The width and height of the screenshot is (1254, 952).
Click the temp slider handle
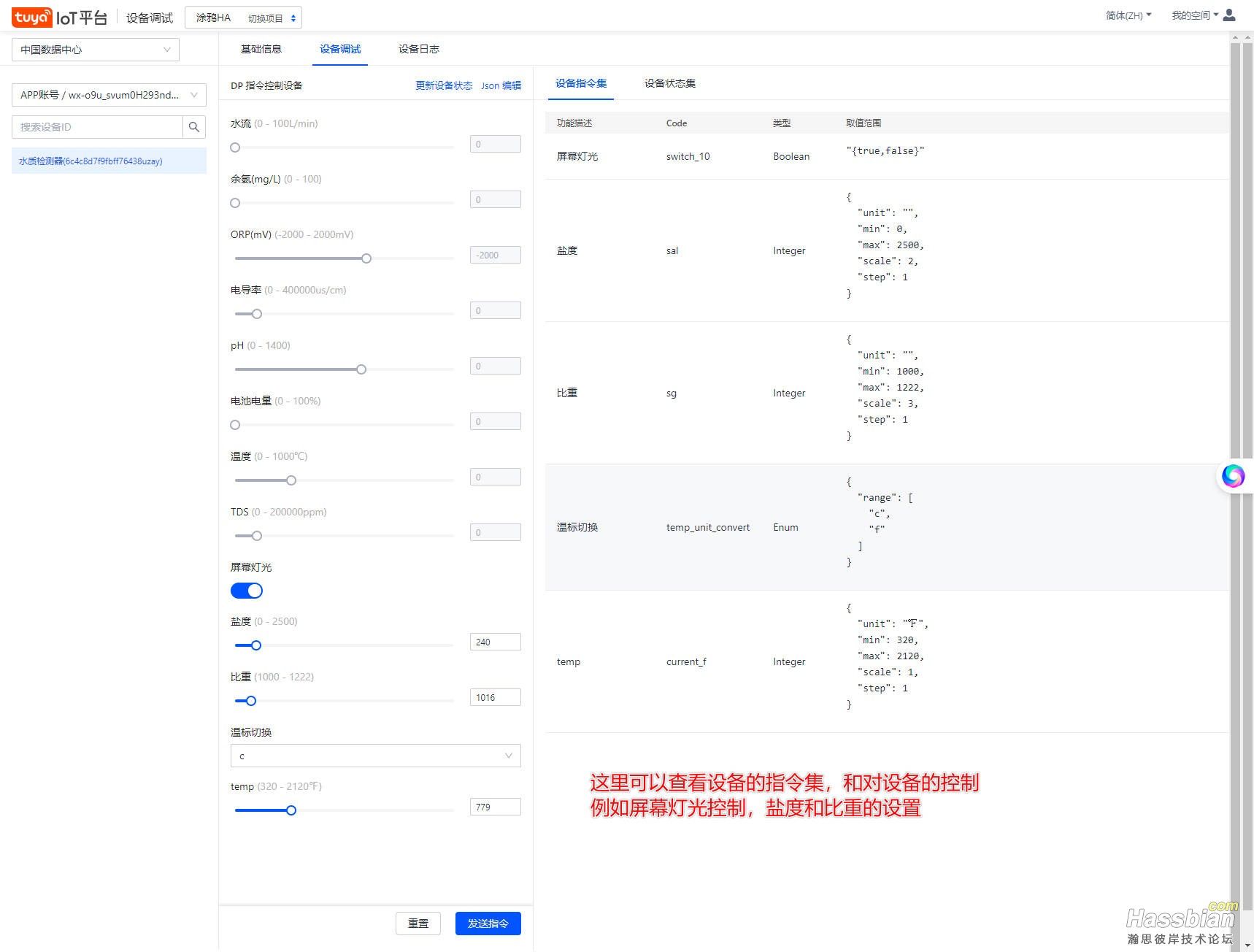(291, 810)
